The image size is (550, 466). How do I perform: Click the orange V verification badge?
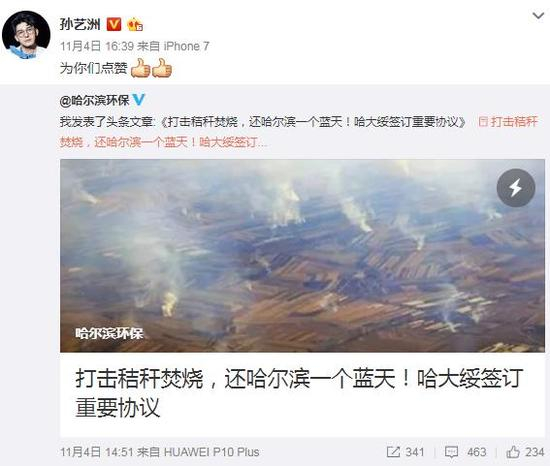114,24
